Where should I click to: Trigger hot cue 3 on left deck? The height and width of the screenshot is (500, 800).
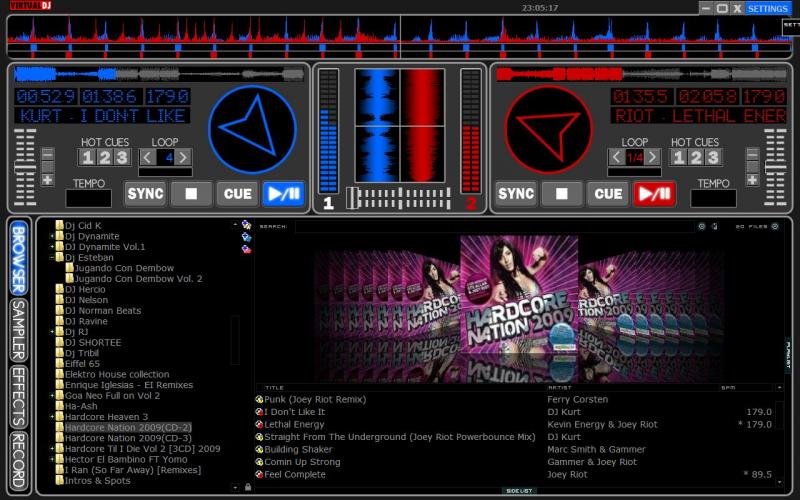click(x=122, y=157)
